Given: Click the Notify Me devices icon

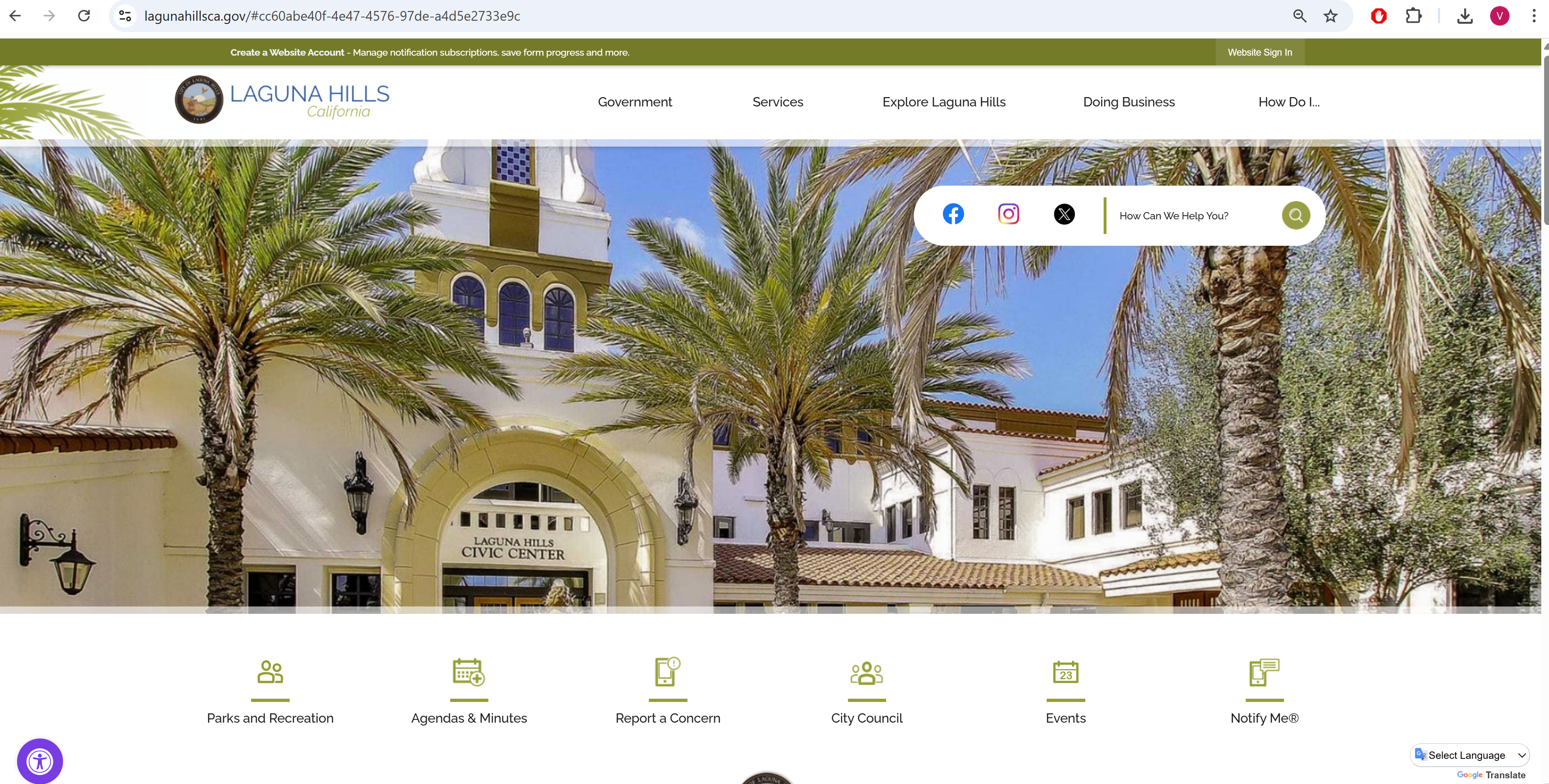Looking at the screenshot, I should pyautogui.click(x=1264, y=672).
